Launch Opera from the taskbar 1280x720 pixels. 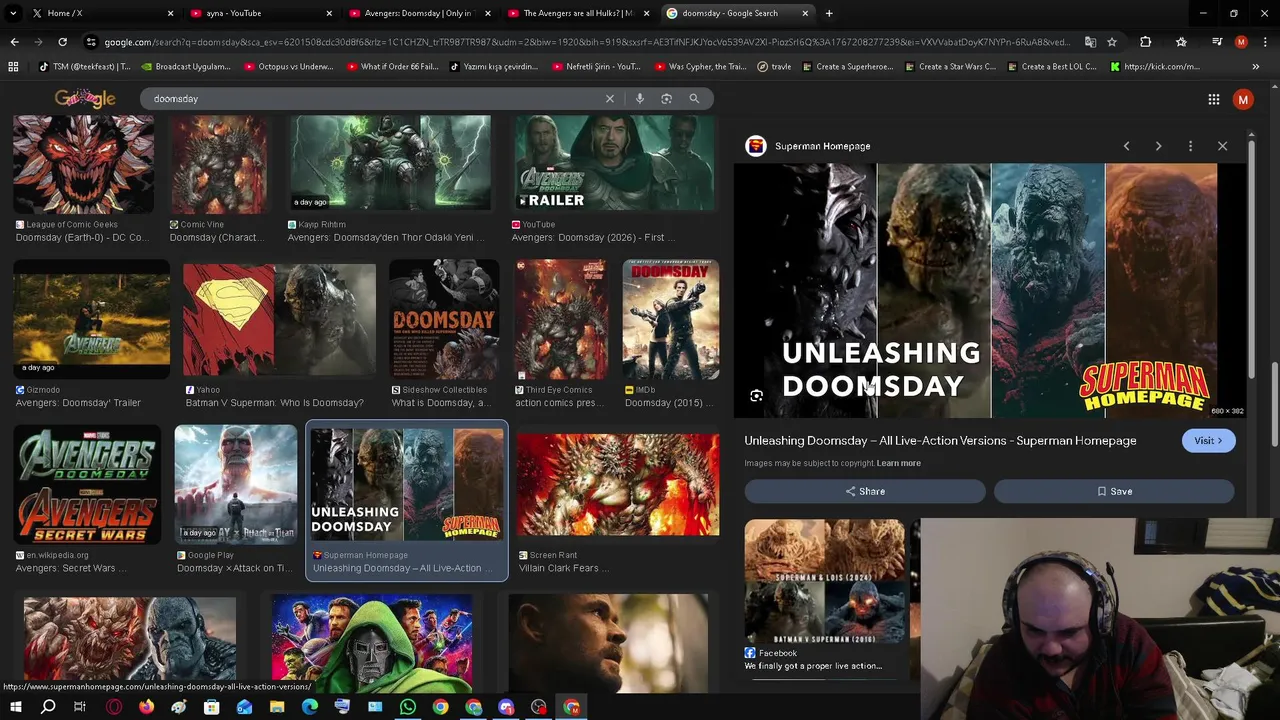pyautogui.click(x=114, y=707)
